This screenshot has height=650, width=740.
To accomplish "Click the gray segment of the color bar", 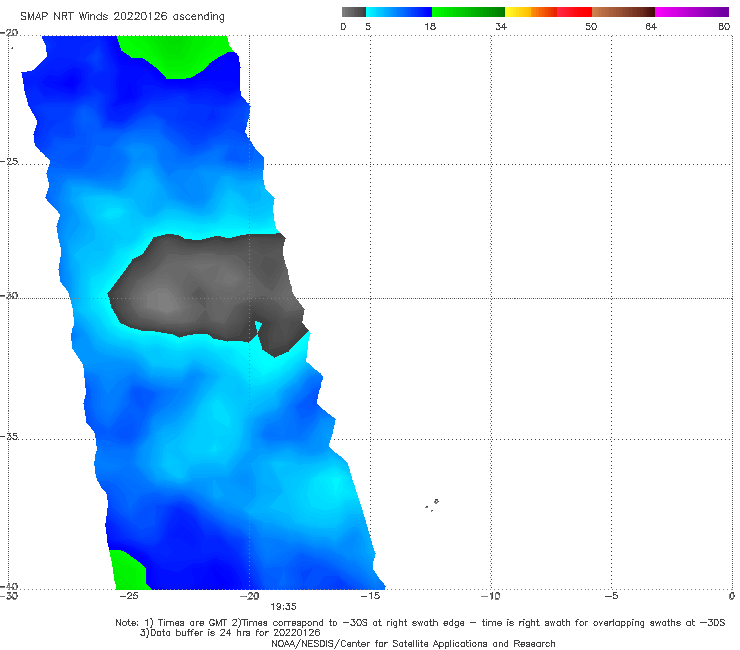I will tap(354, 12).
